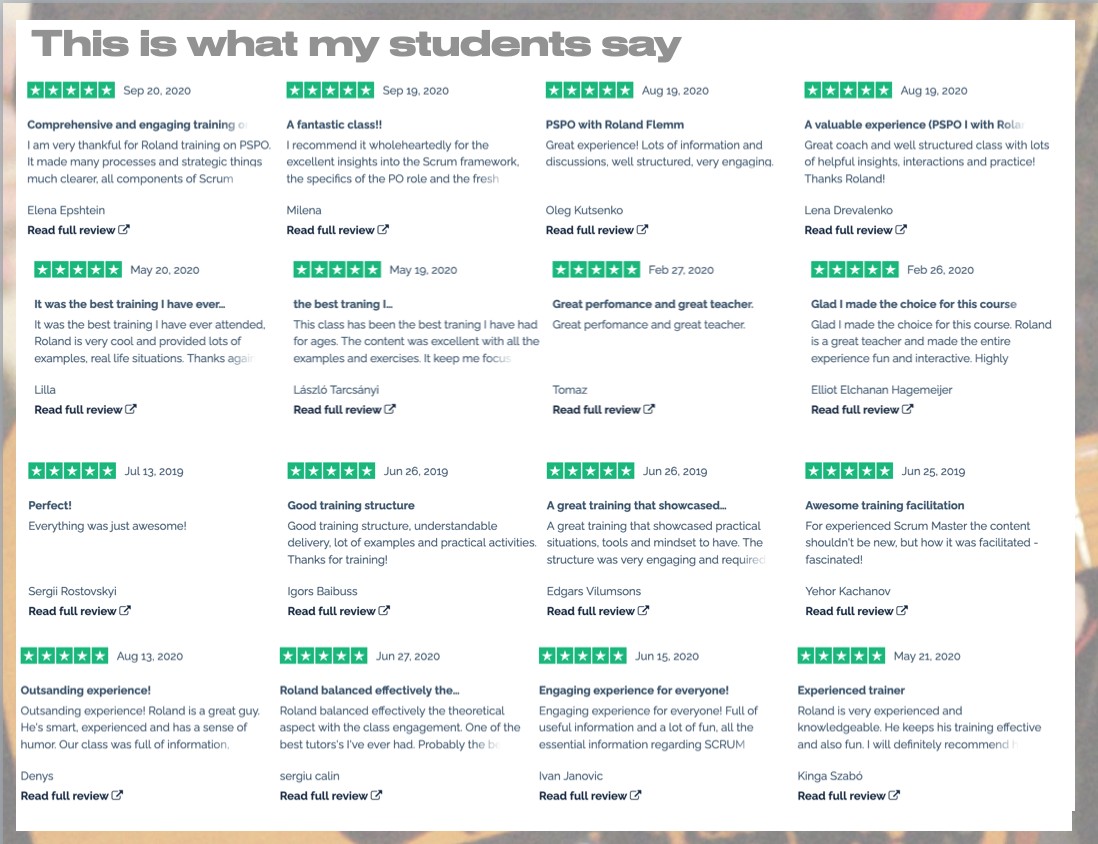The height and width of the screenshot is (844, 1098).
Task: Open external link icon beside Elena Epshtein's review
Action: pyautogui.click(x=124, y=230)
